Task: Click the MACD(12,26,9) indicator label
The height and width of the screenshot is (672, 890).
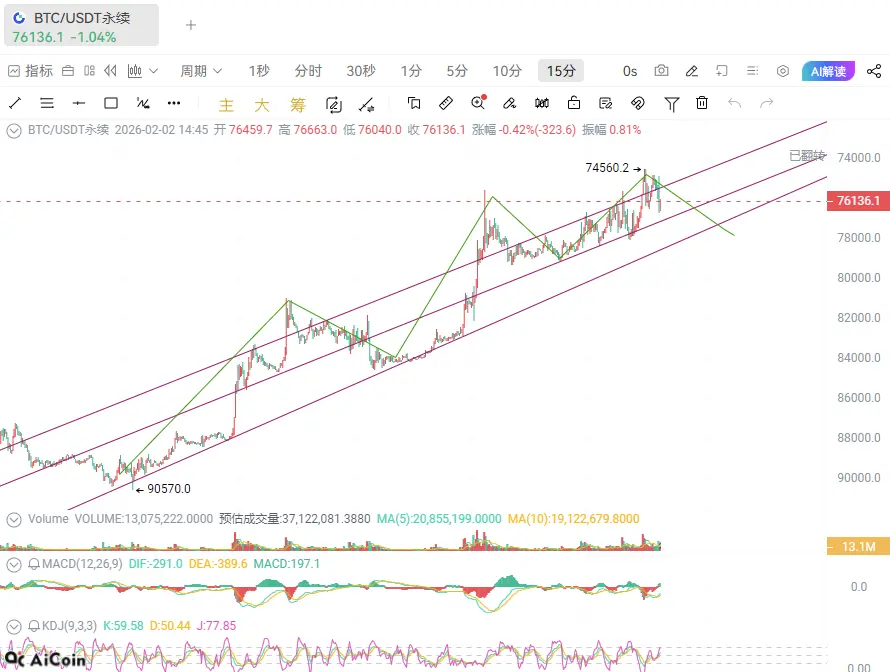Action: tap(82, 564)
